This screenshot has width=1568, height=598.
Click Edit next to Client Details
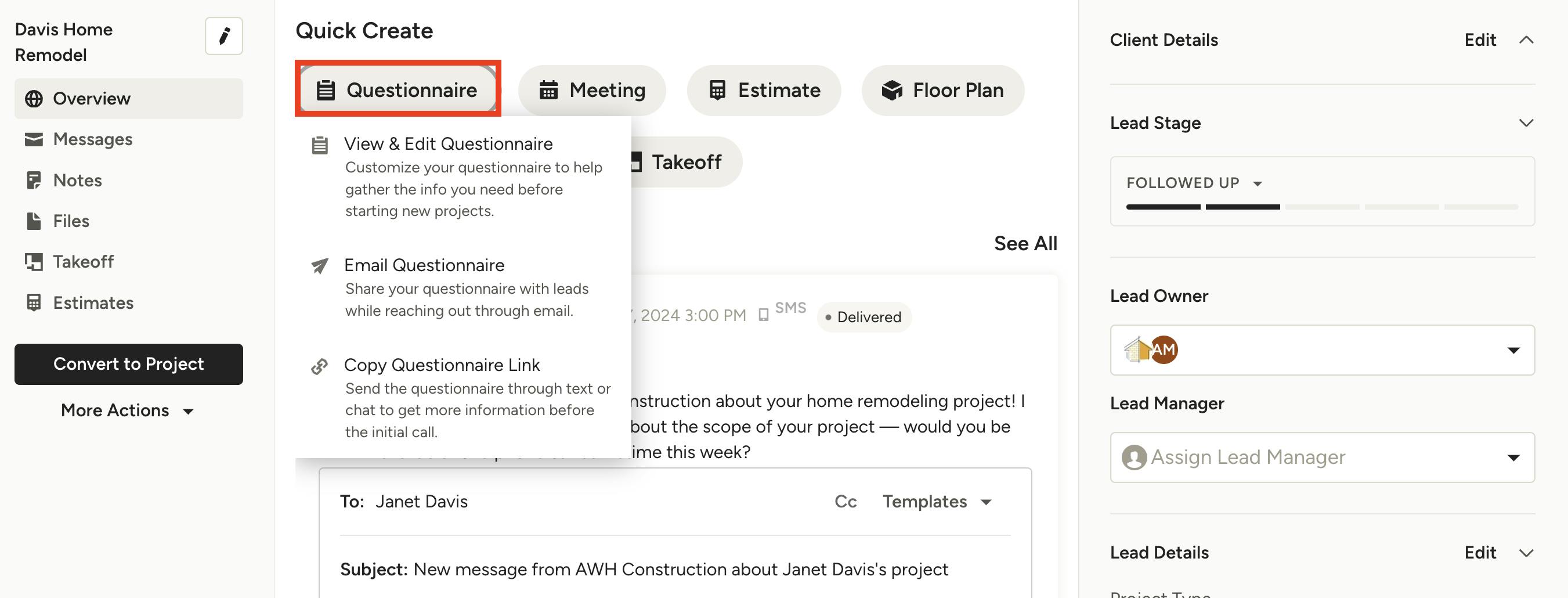click(1480, 39)
